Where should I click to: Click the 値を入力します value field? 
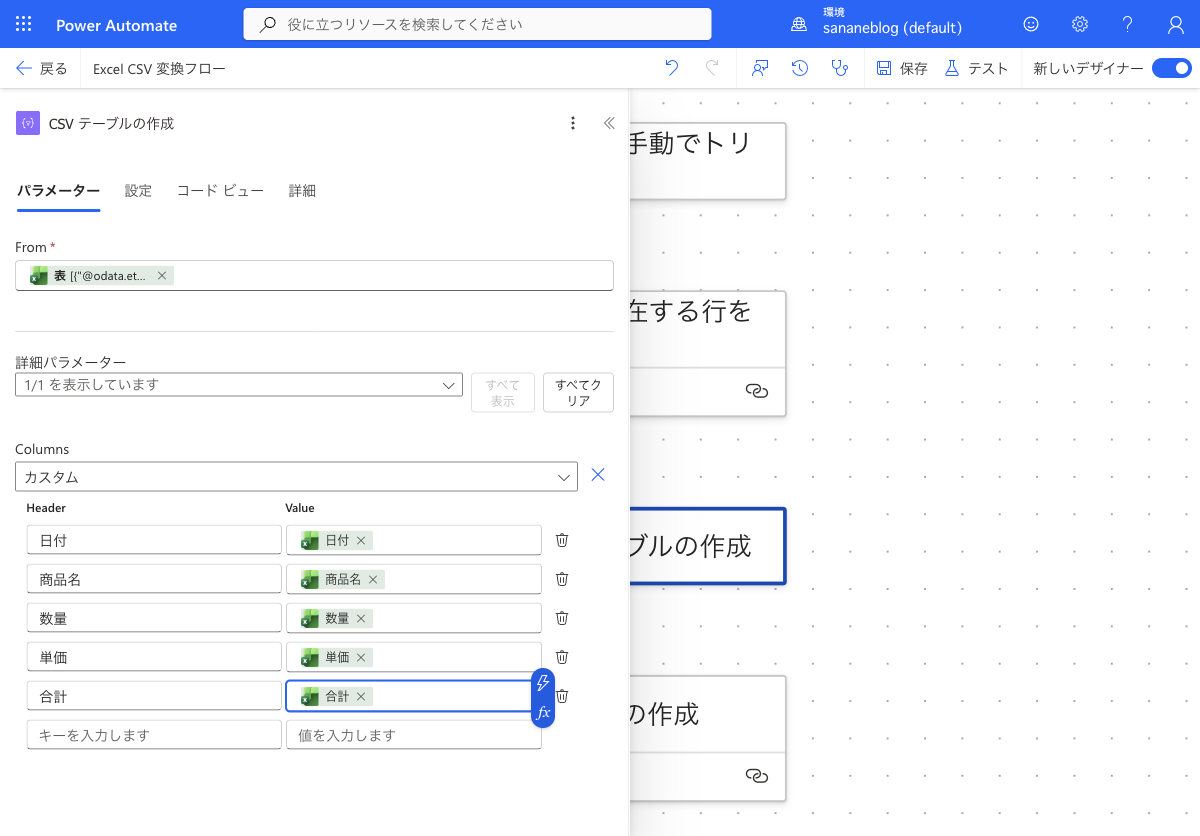coord(414,735)
